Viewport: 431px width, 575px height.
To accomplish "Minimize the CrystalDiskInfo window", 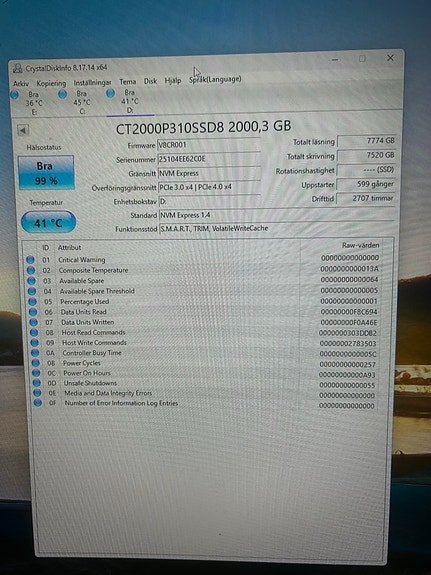I will coord(335,60).
